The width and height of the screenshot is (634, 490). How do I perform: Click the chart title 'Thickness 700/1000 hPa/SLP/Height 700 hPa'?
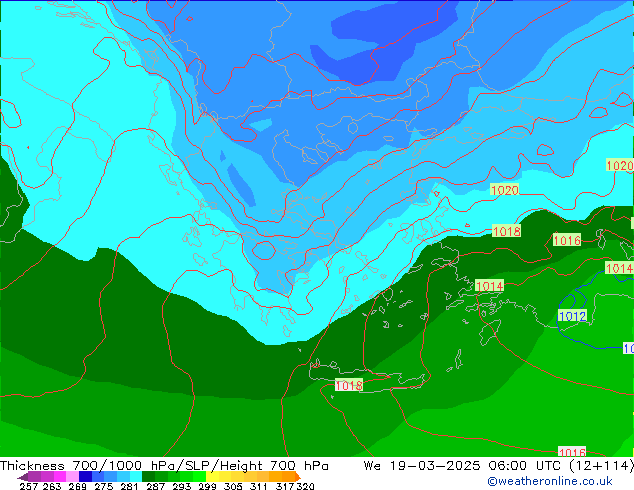pos(164,466)
